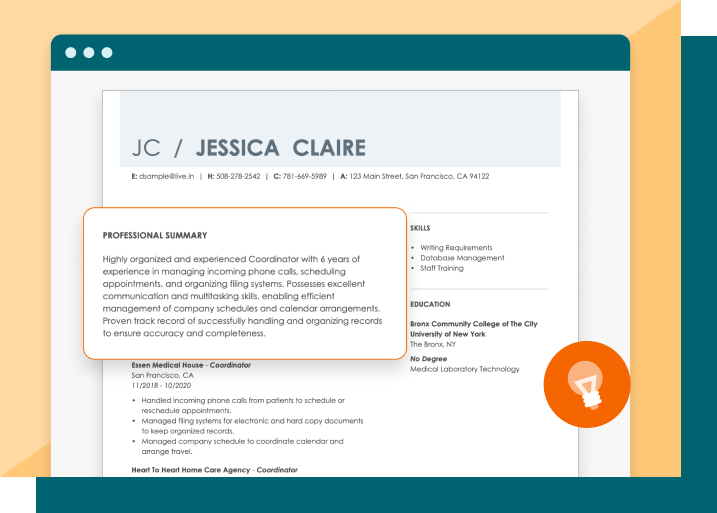Click the home phone number 508-278-2542
Image resolution: width=717 pixels, height=513 pixels.
pos(238,176)
